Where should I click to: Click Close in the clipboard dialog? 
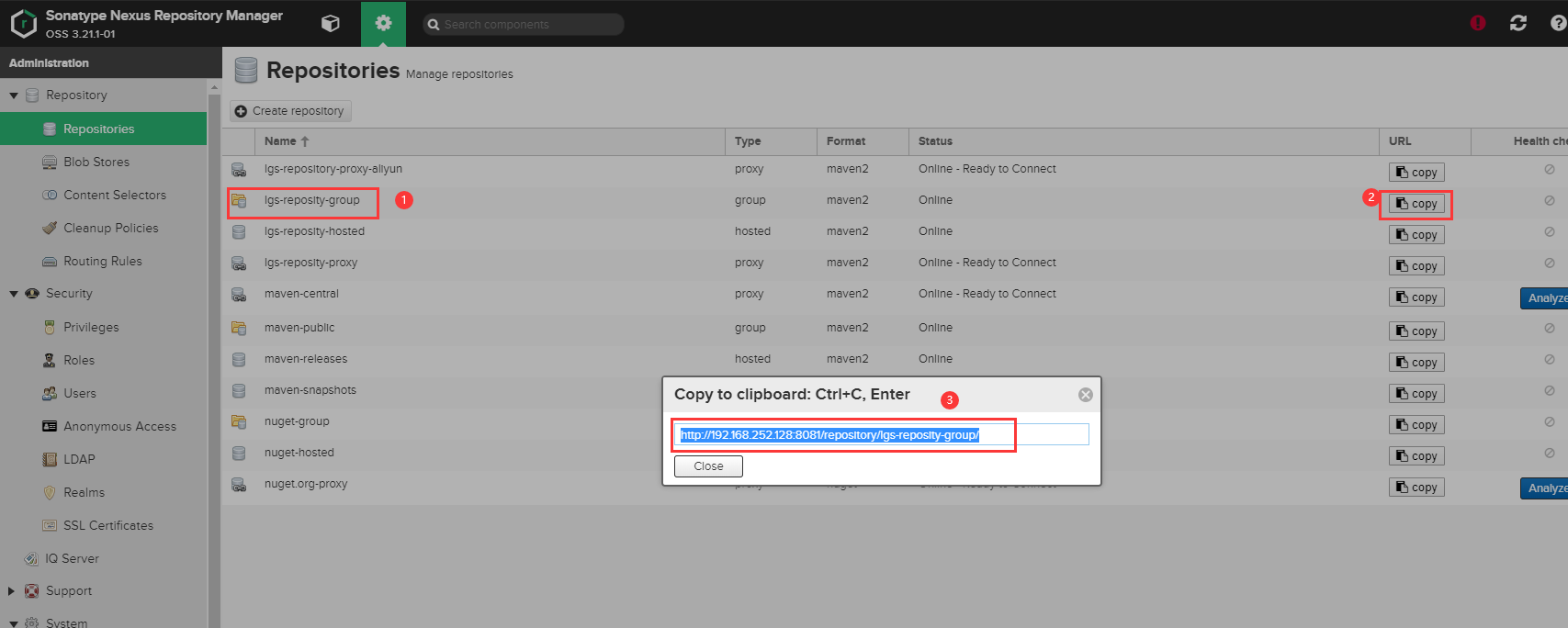708,466
